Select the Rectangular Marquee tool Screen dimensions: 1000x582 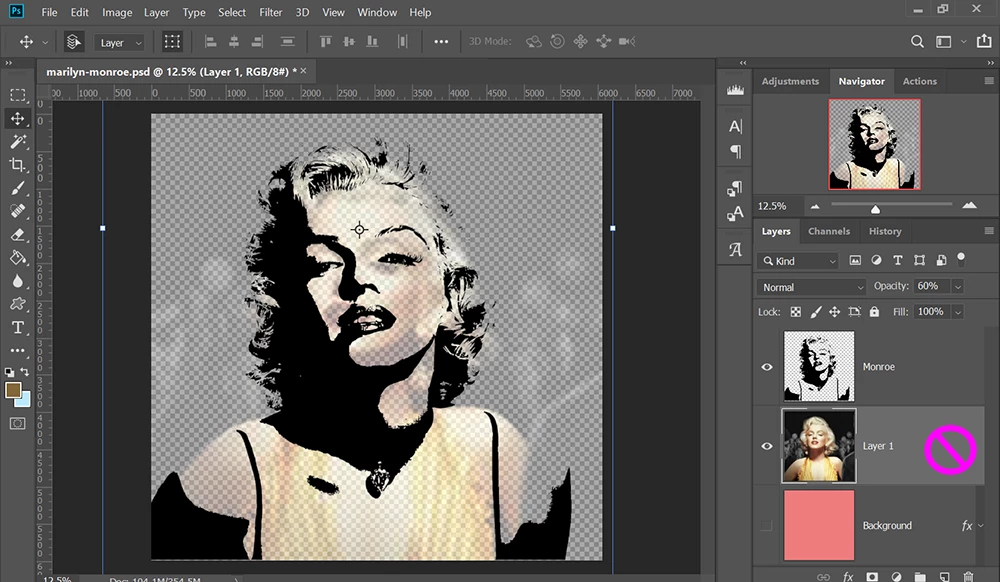(x=17, y=95)
